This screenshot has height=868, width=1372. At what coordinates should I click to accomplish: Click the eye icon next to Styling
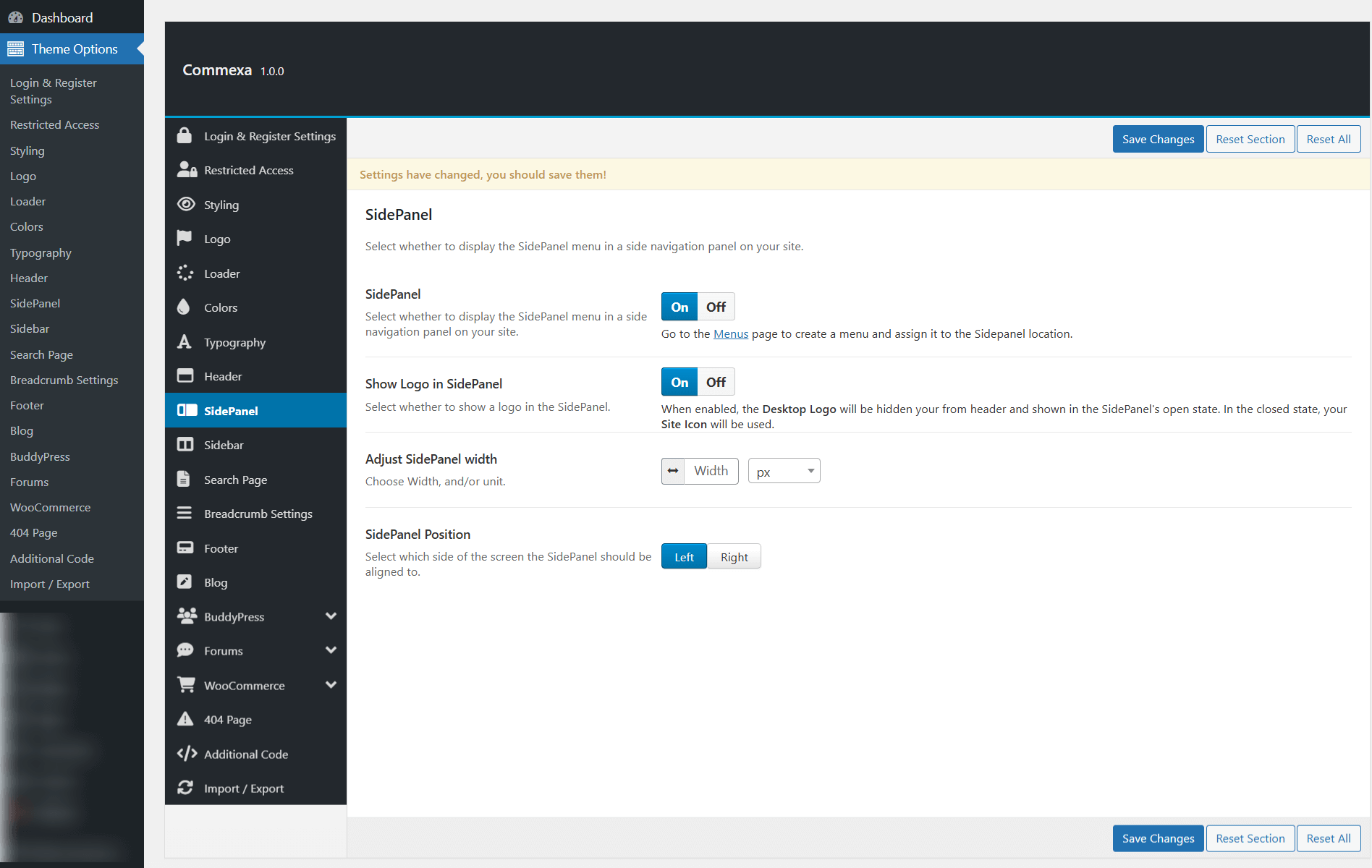click(x=186, y=205)
